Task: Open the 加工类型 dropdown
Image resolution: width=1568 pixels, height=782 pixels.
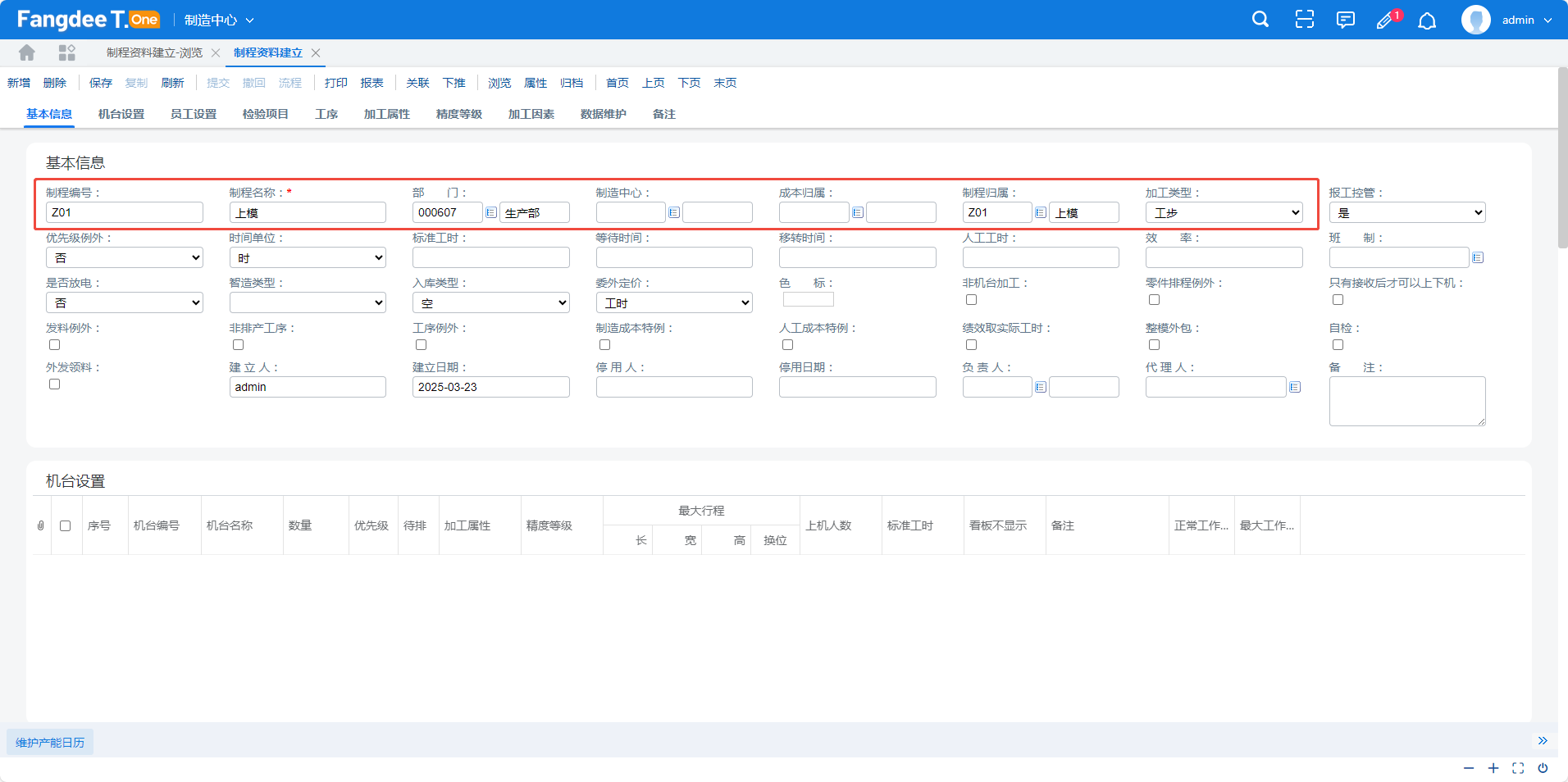Action: pyautogui.click(x=1224, y=212)
